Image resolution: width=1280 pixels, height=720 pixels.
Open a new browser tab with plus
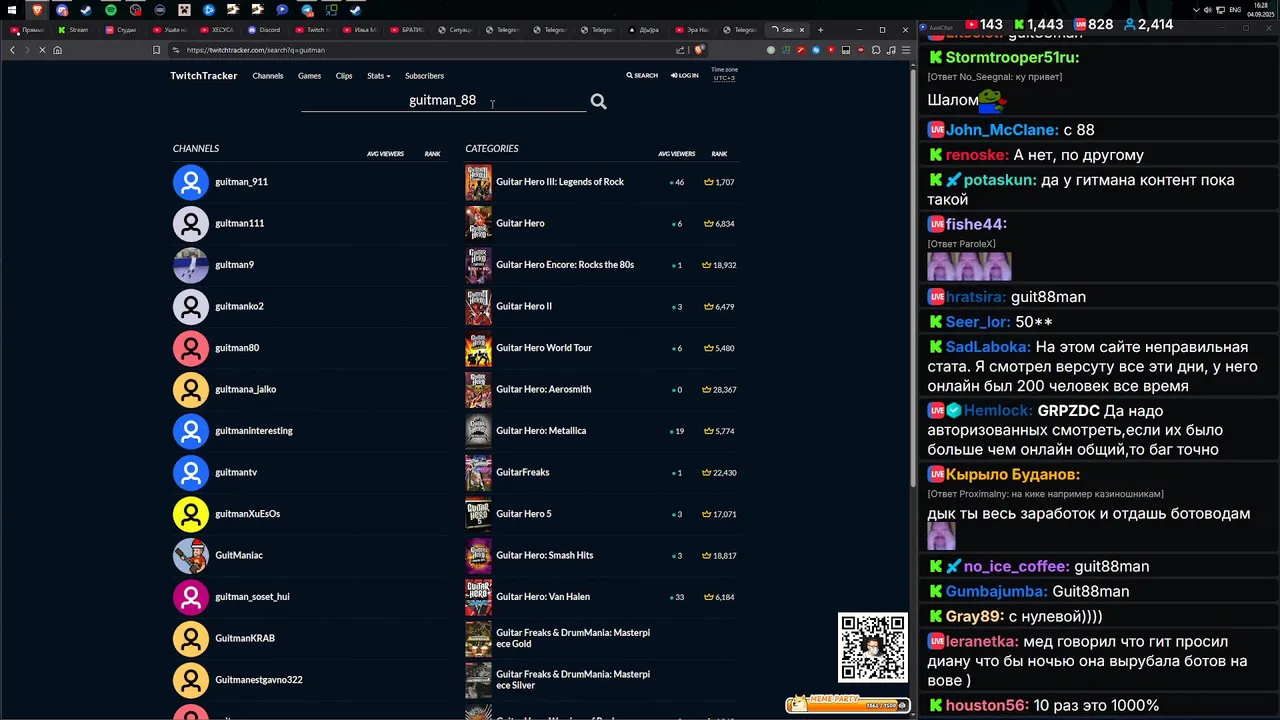[820, 30]
